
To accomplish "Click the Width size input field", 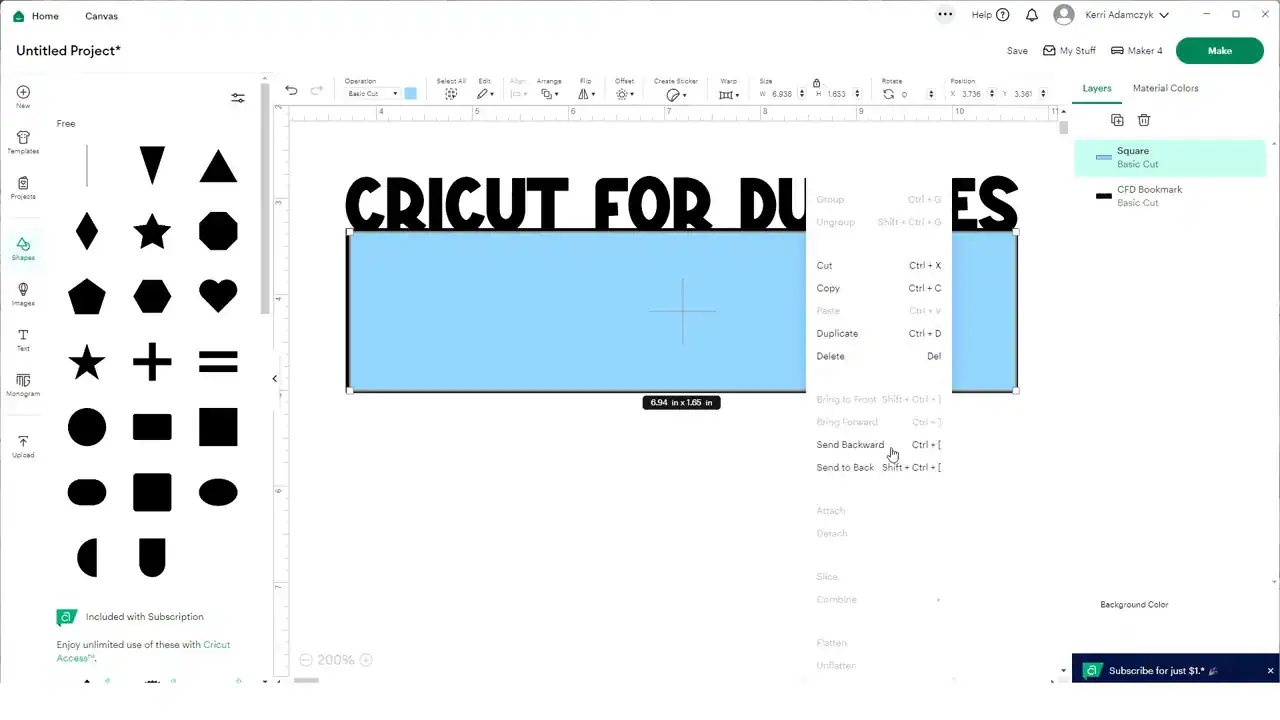I will tap(782, 94).
